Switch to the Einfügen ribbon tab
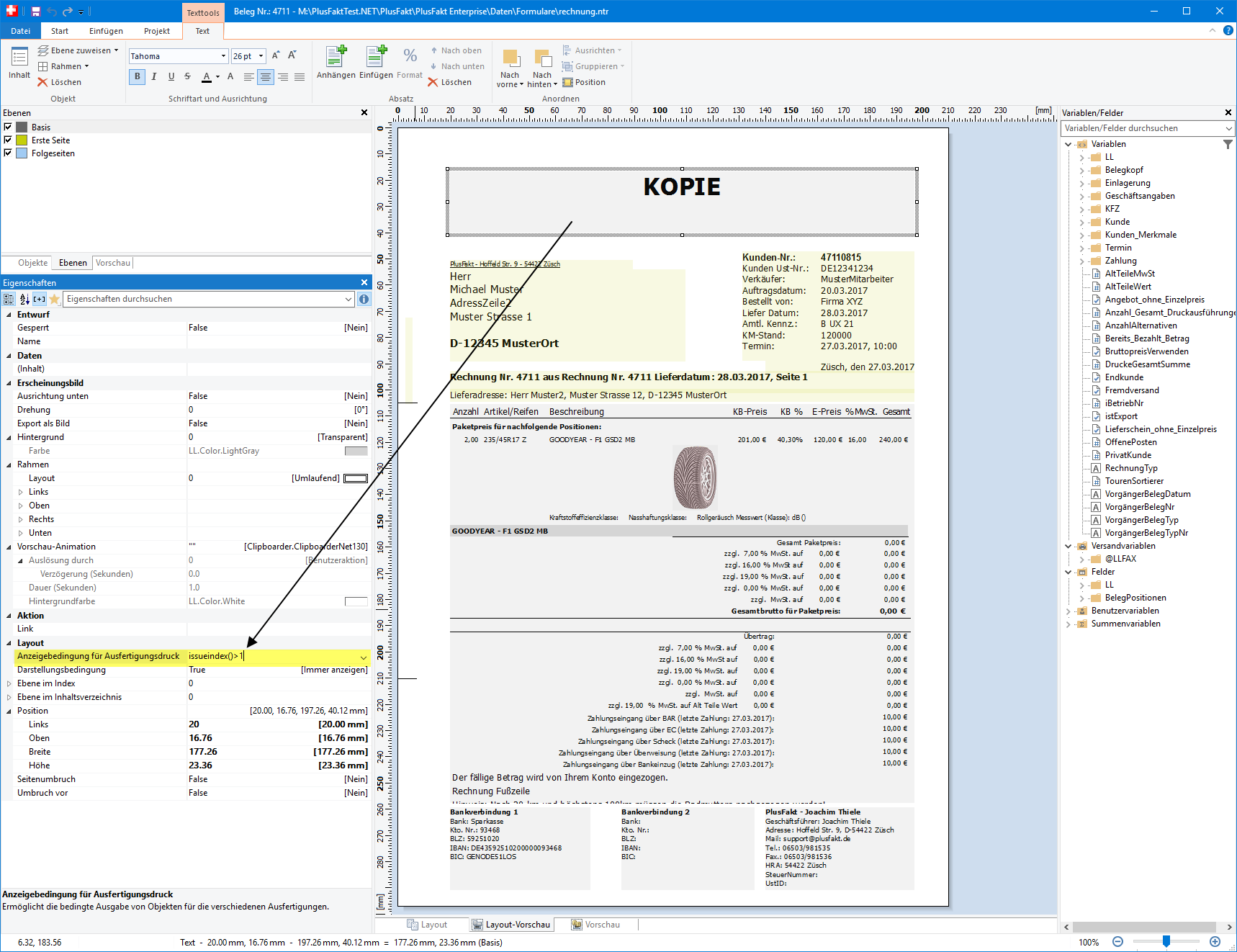This screenshot has height=952, width=1237. [x=106, y=31]
